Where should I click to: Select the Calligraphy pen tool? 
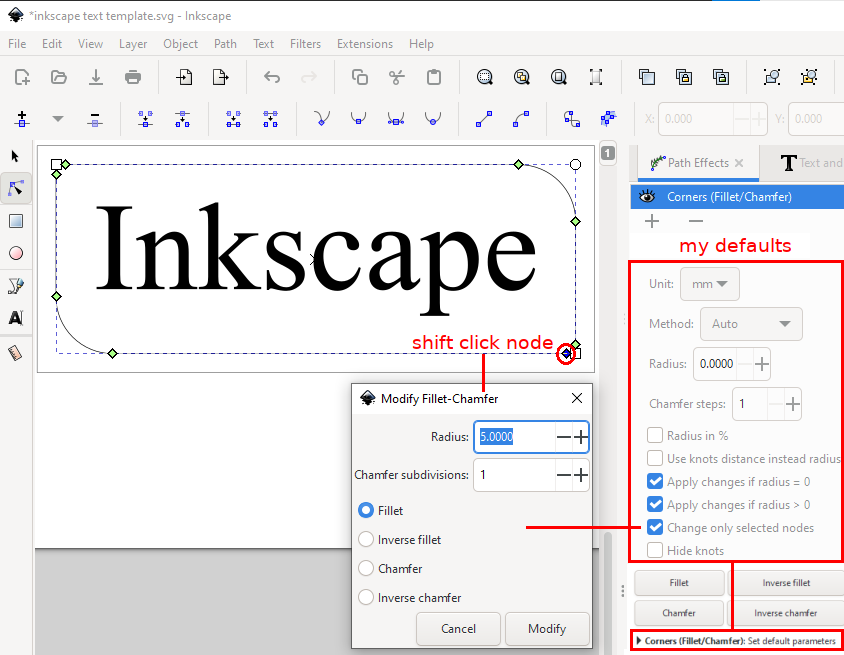click(x=16, y=285)
